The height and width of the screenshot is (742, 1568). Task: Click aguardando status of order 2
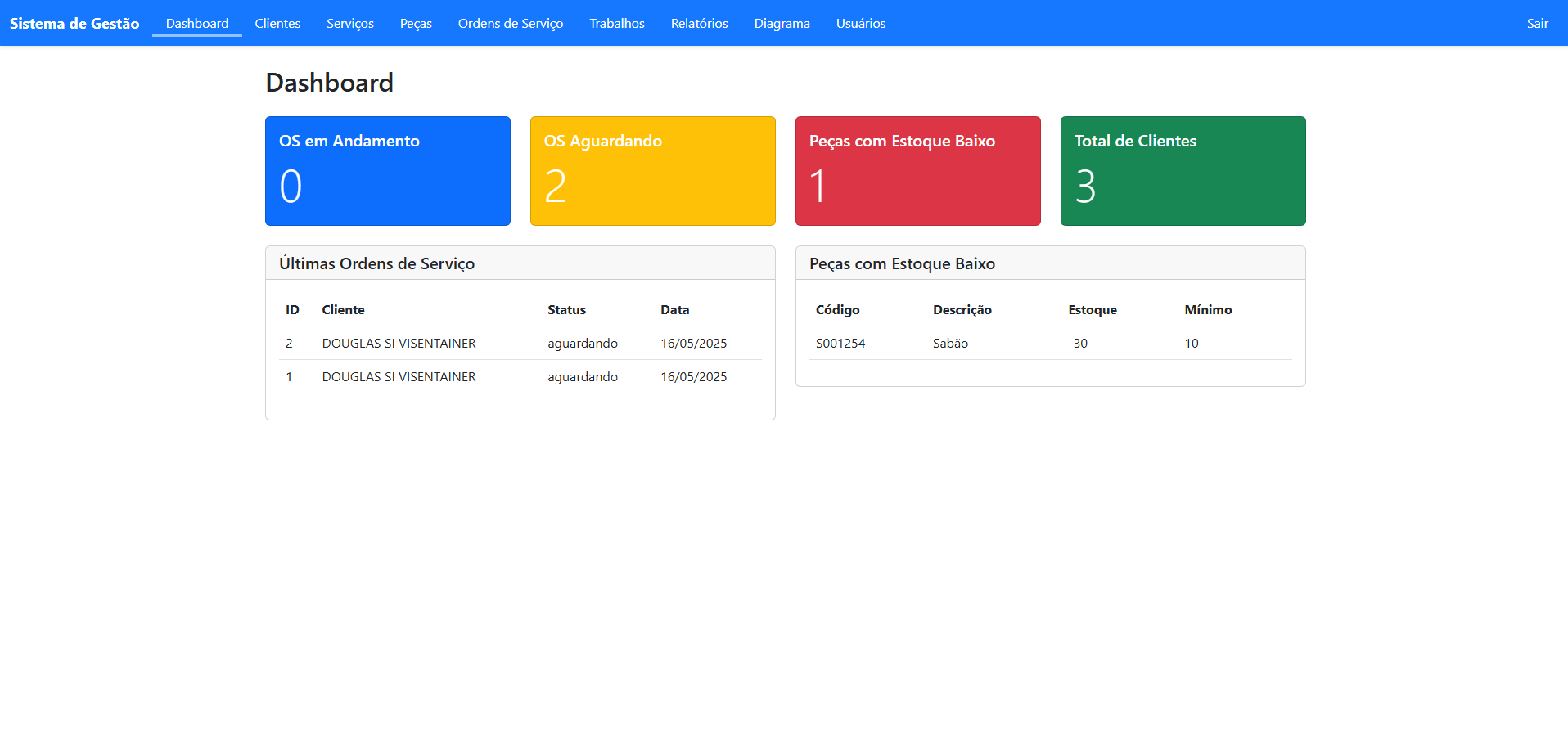[x=583, y=343]
